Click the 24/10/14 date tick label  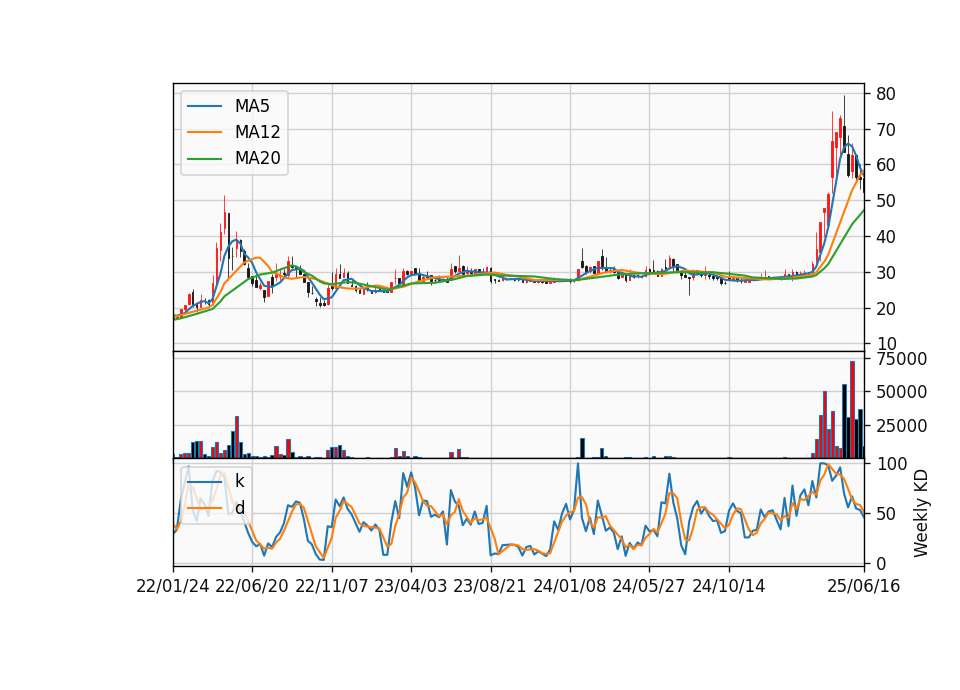(729, 586)
